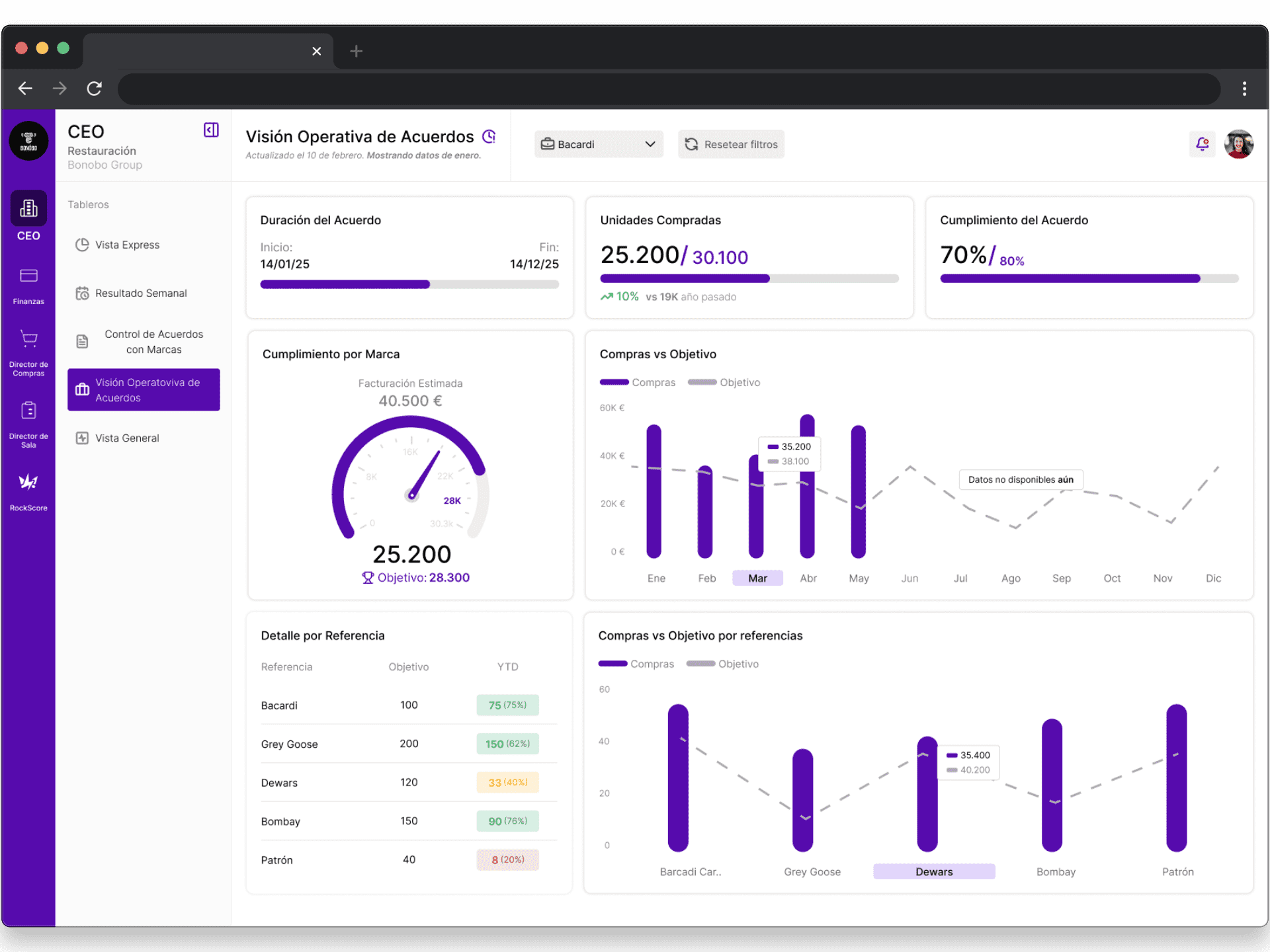Viewport: 1270px width, 952px height.
Task: Select the Patrón chart label
Action: (1177, 871)
